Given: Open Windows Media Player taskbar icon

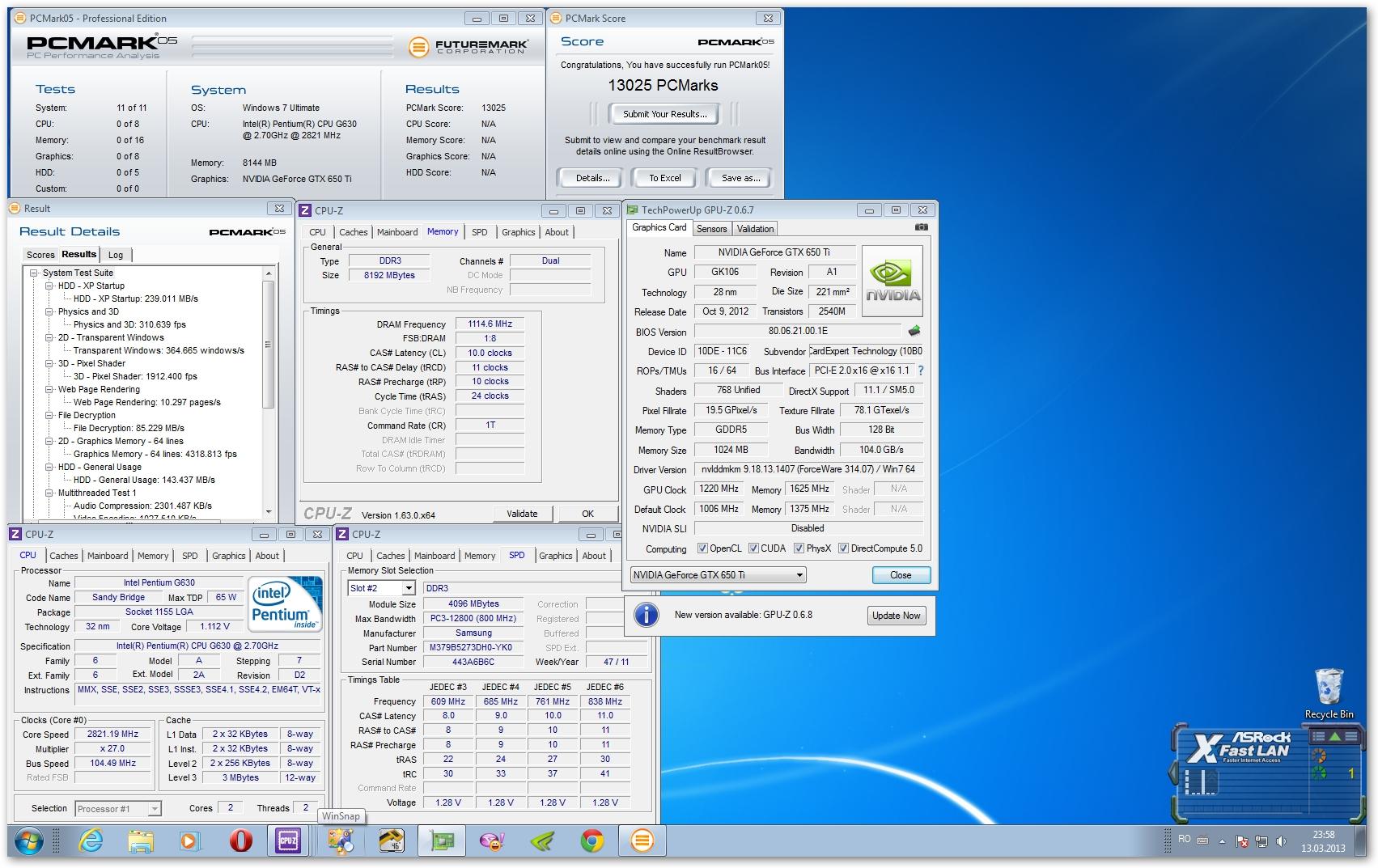Looking at the screenshot, I should pos(189,841).
